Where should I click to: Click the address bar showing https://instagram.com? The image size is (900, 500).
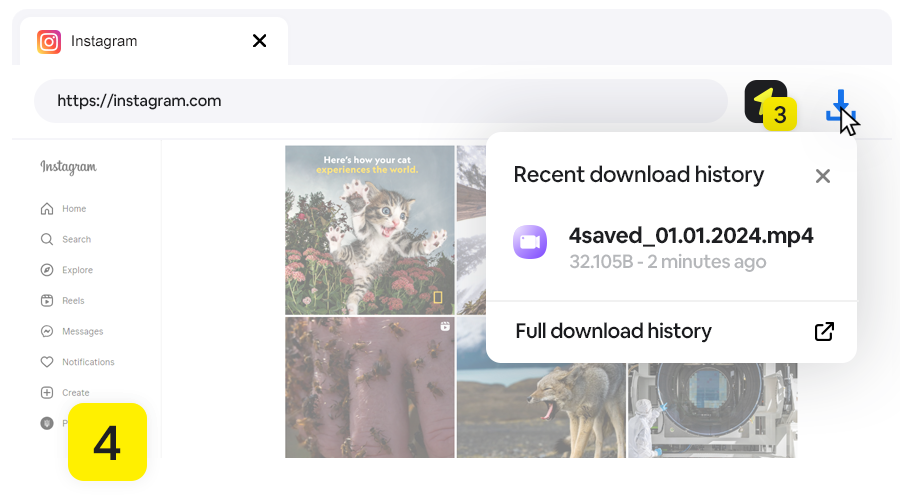click(380, 101)
